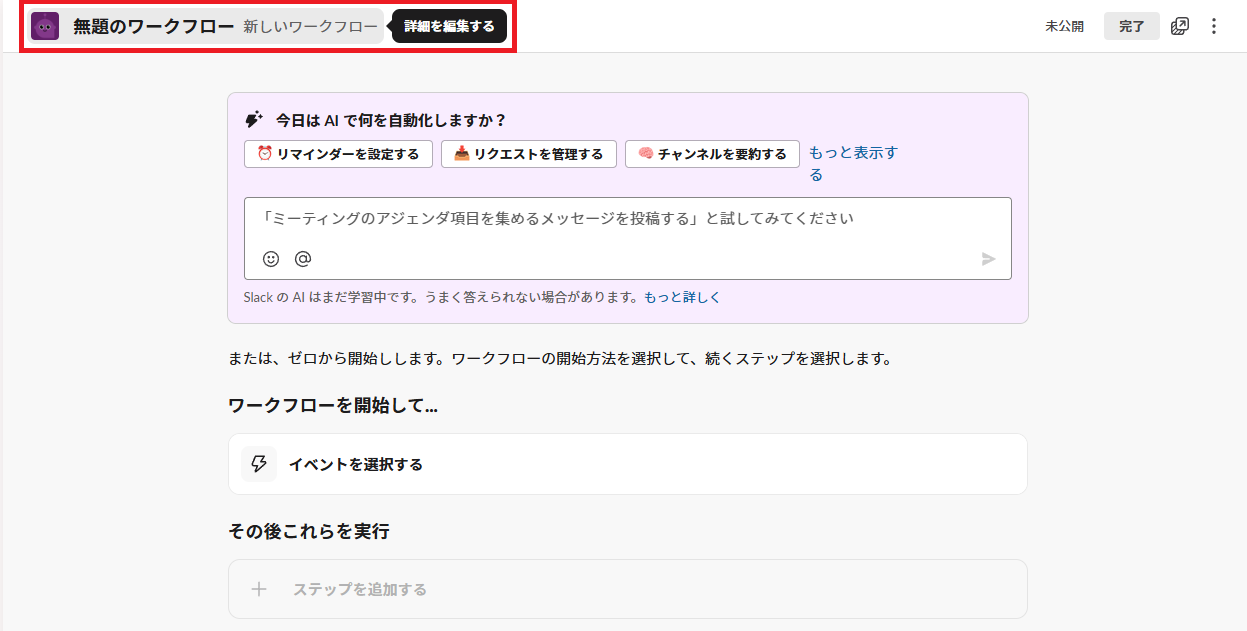Screen dimensions: 1247x631
Task: Click the AI sparkle icon
Action: [x=254, y=120]
